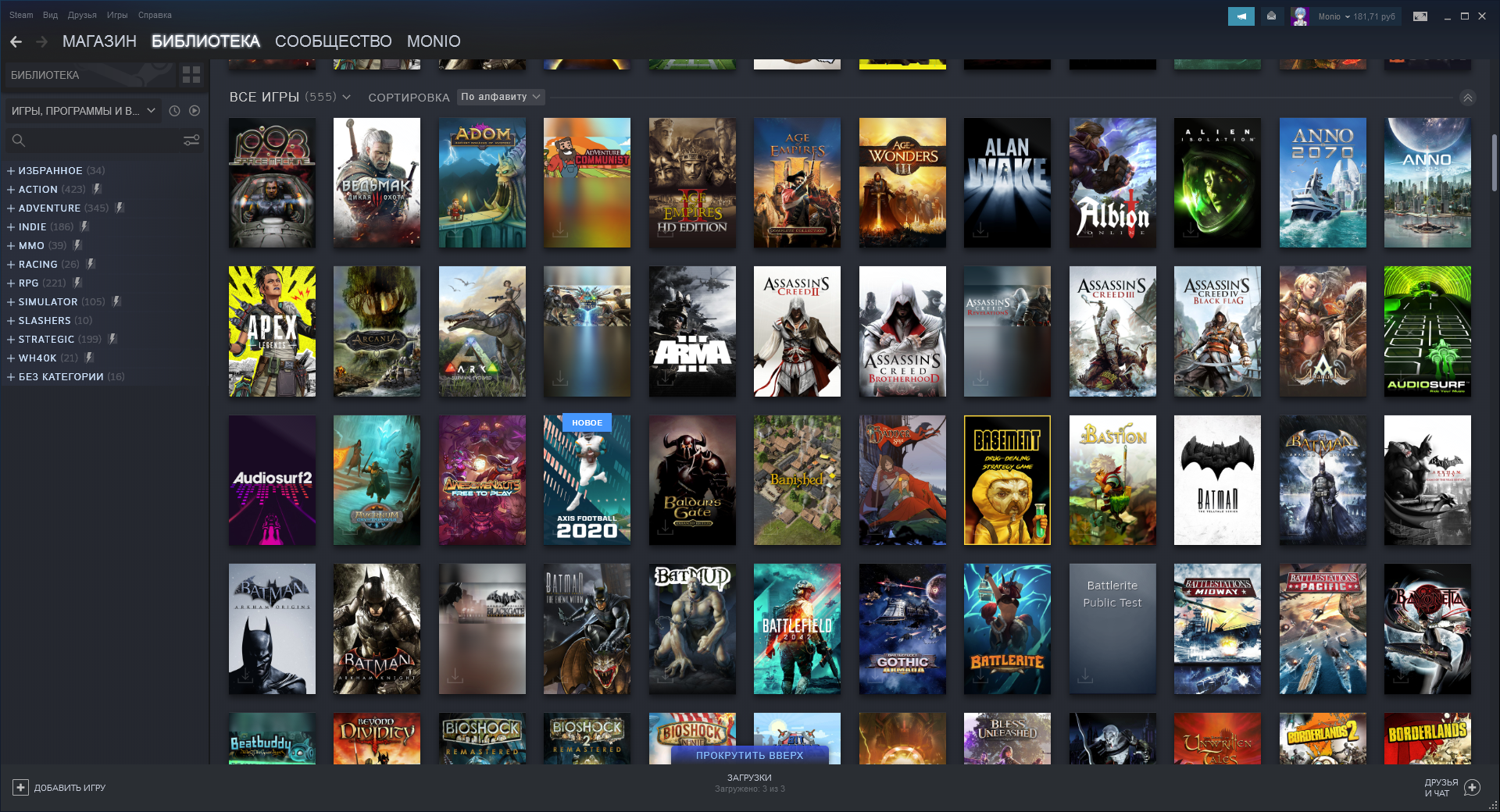
Task: Expand the БЕЗ КАТЕГОРИИ category
Action: coord(11,376)
